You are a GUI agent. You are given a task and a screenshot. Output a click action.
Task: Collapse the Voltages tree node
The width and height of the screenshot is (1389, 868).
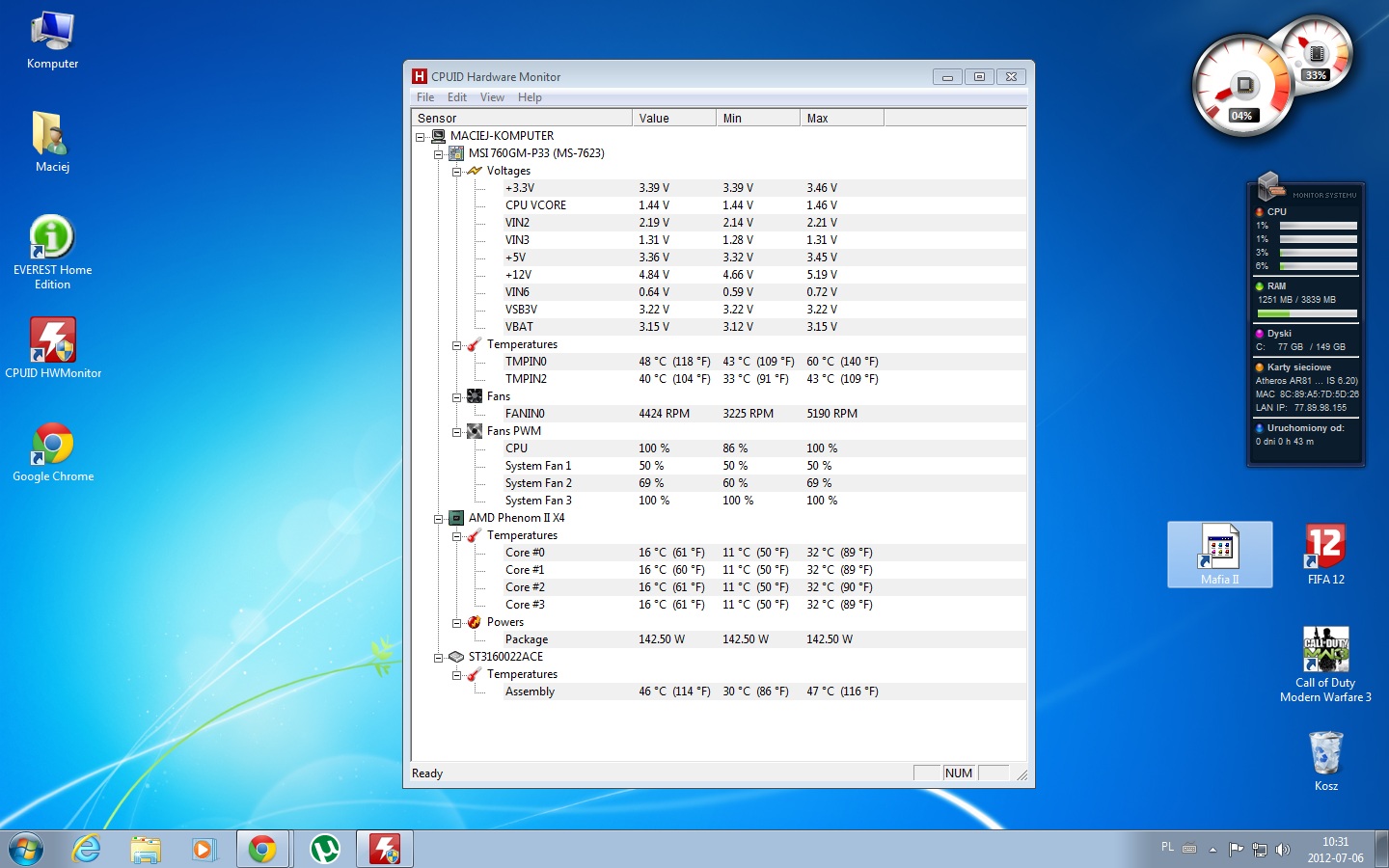click(457, 172)
